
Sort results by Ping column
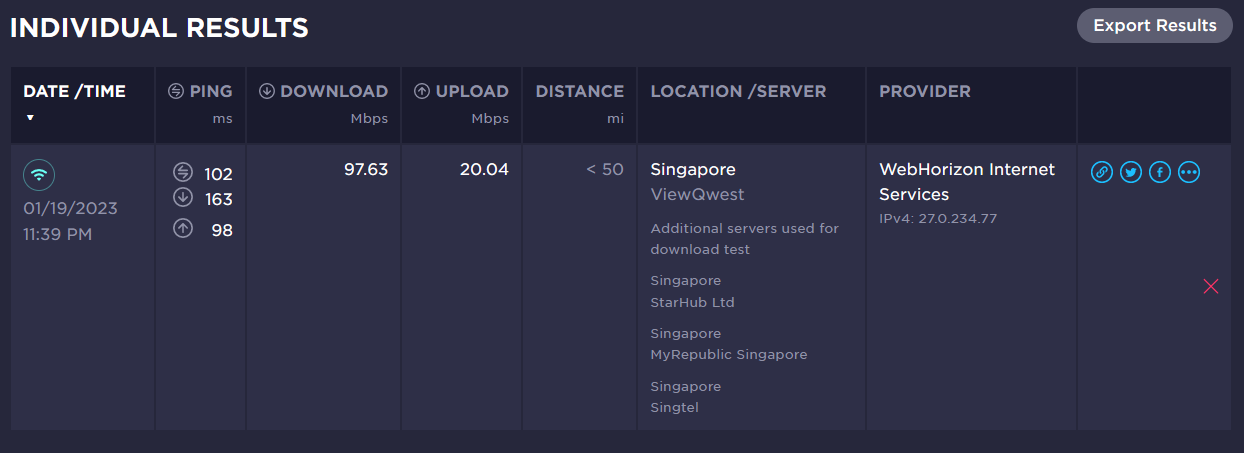212,91
